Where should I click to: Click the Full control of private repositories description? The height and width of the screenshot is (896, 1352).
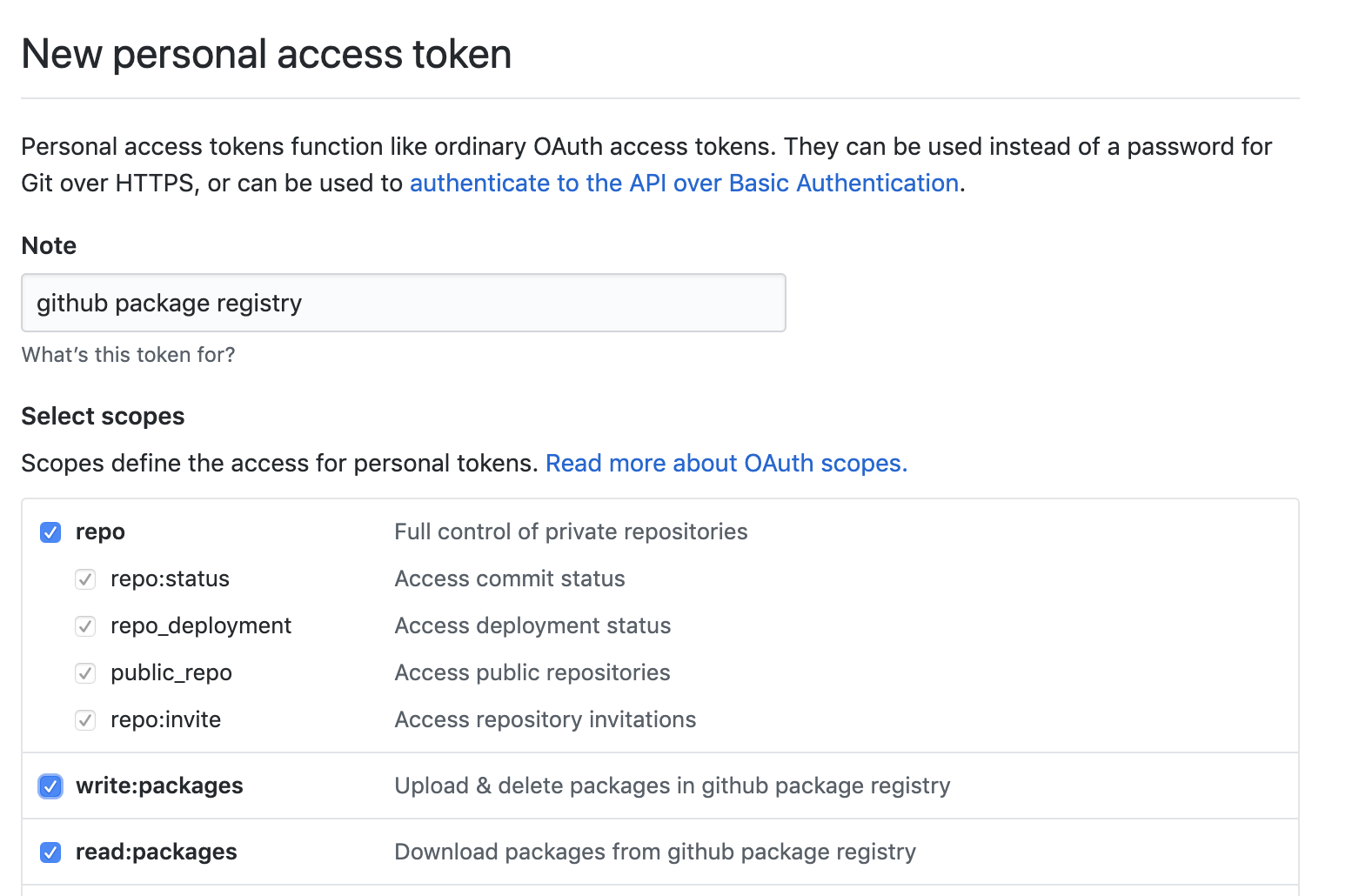[x=571, y=532]
